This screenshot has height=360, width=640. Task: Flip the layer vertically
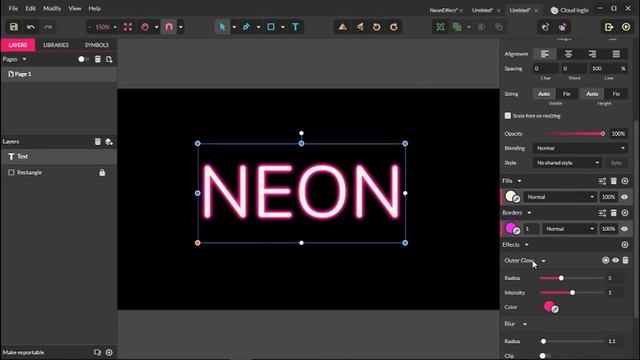click(360, 27)
